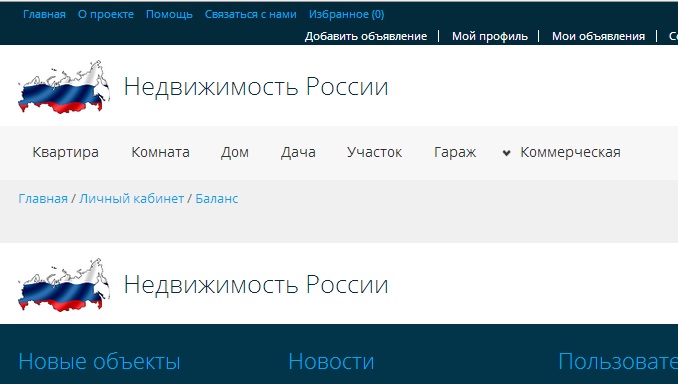Click Добавить объявление
This screenshot has width=678, height=384.
pyautogui.click(x=366, y=36)
